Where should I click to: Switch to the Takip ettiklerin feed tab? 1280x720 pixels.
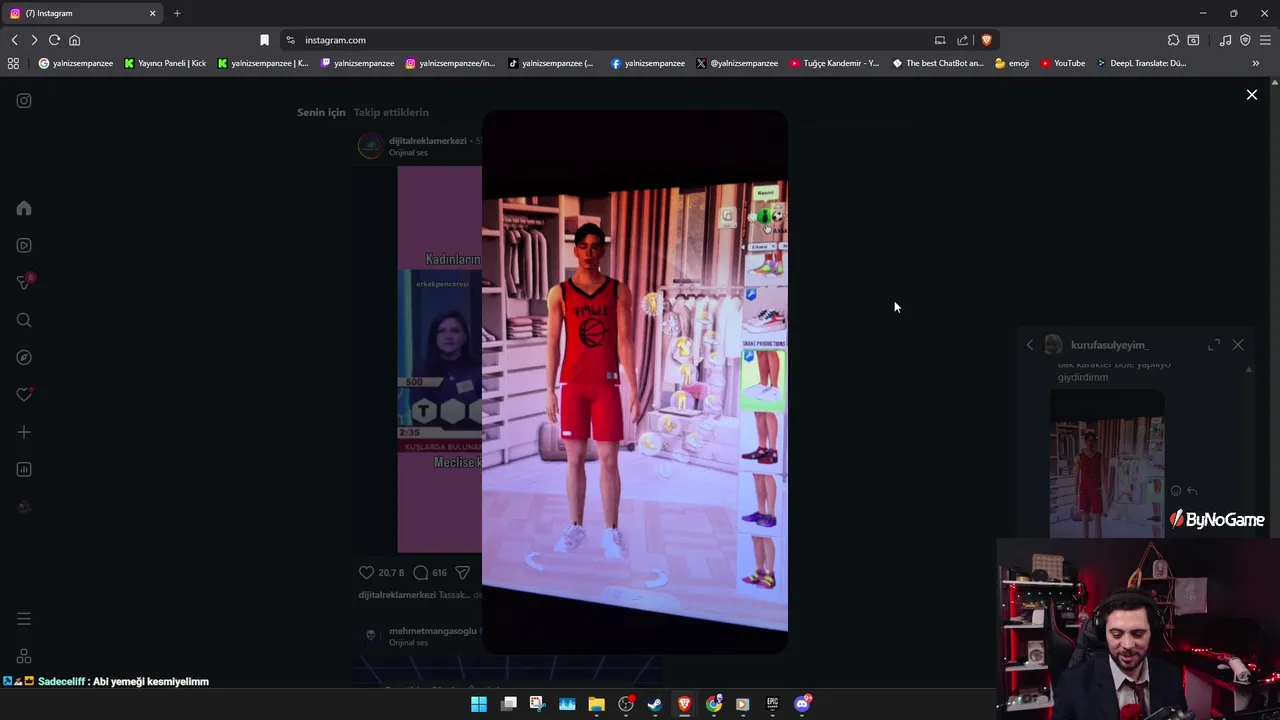(x=391, y=112)
